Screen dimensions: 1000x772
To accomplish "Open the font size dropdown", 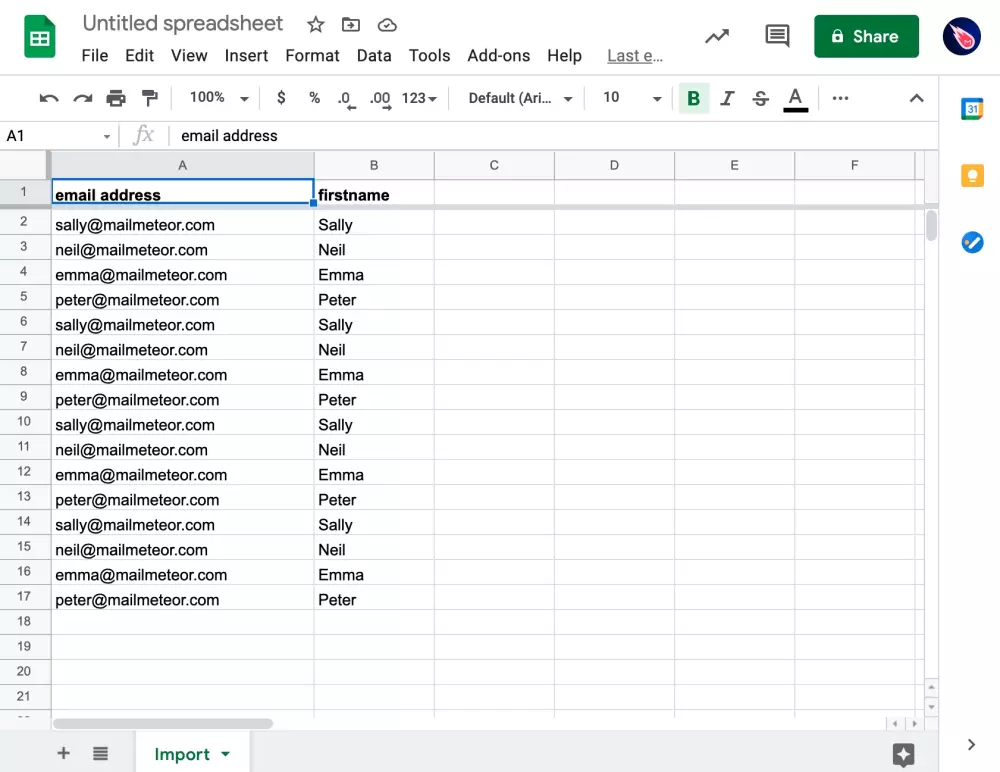I will (x=632, y=98).
